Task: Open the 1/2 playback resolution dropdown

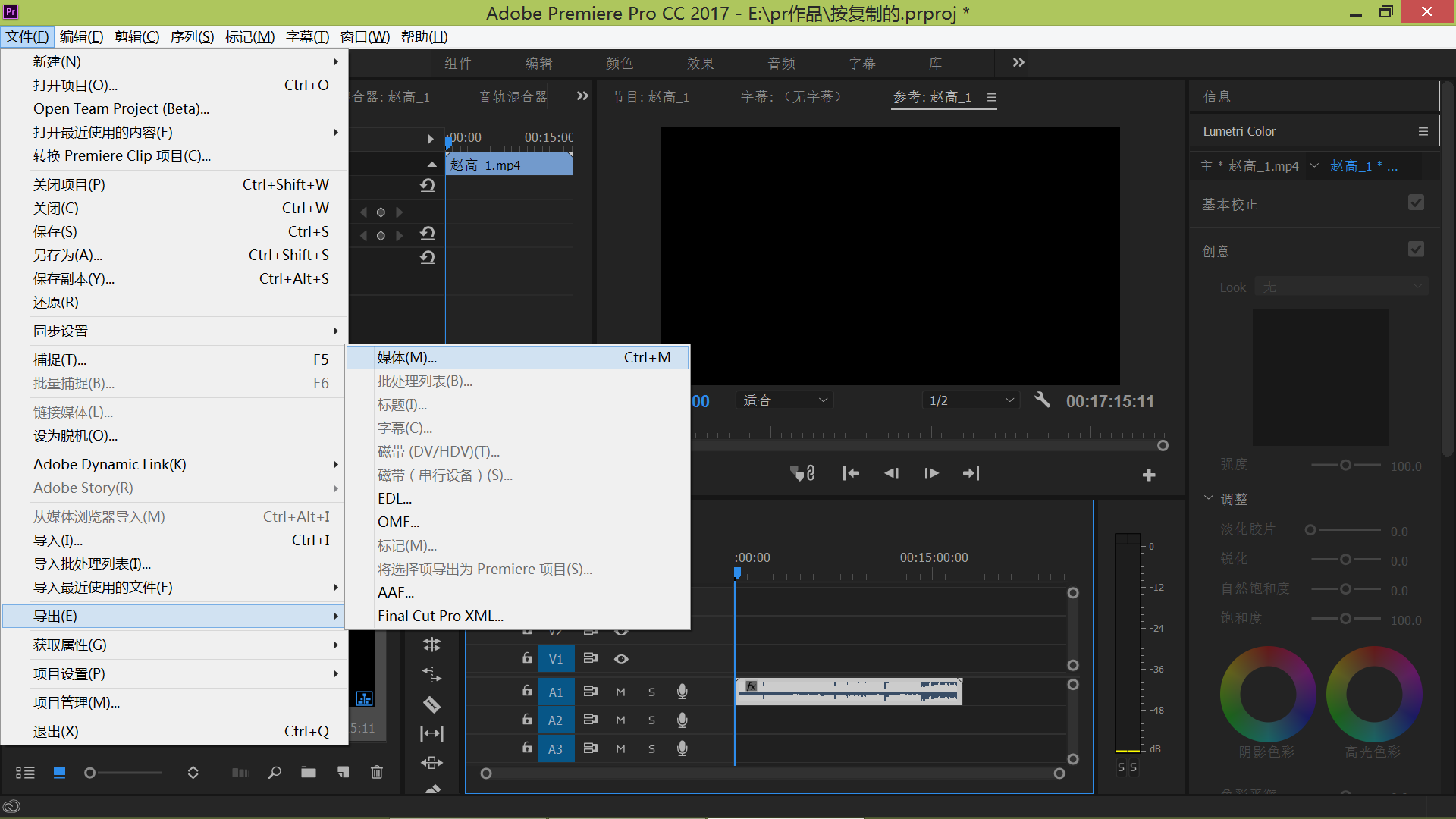Action: (971, 400)
